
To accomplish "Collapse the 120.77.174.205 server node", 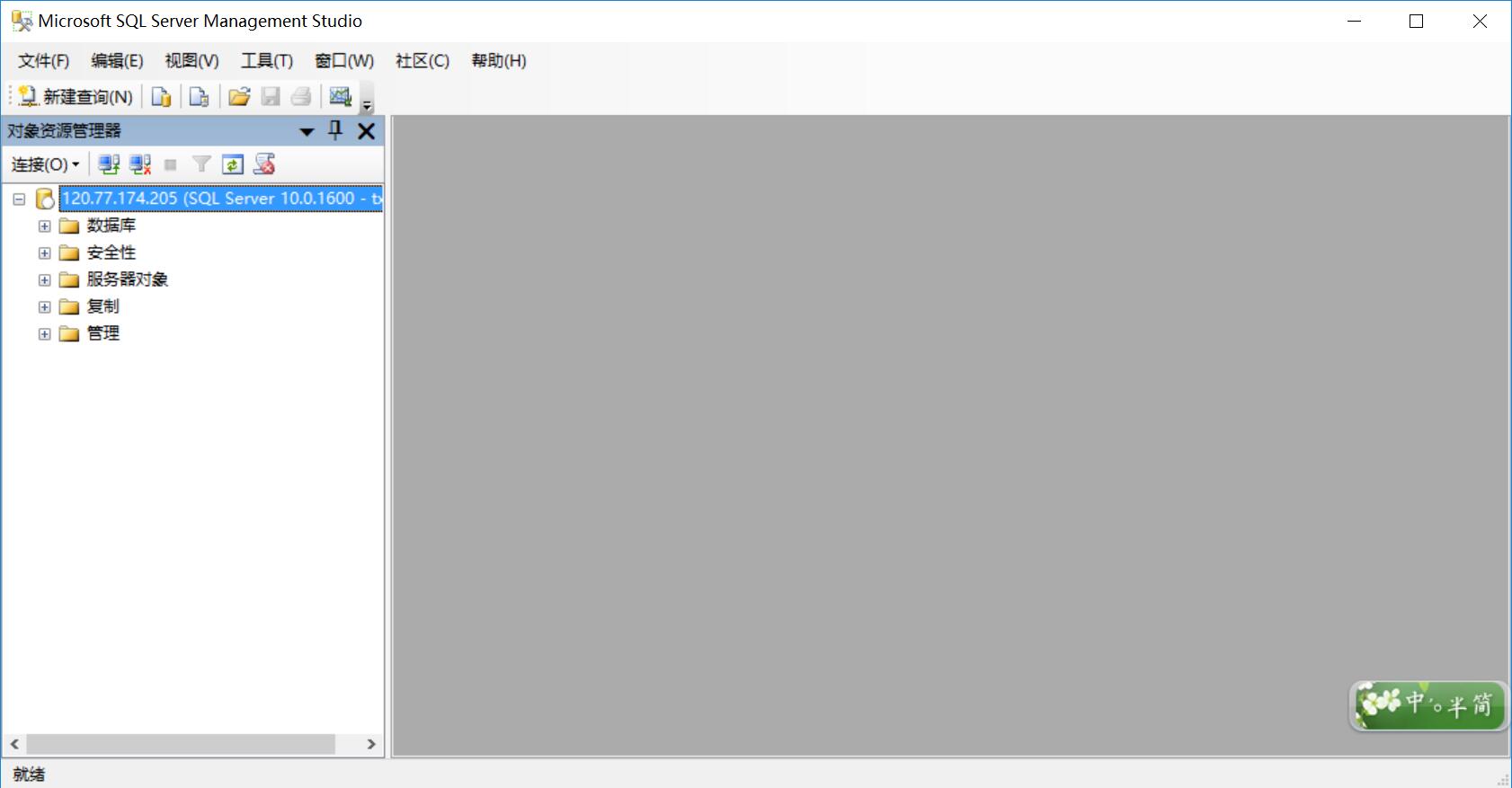I will point(19,199).
